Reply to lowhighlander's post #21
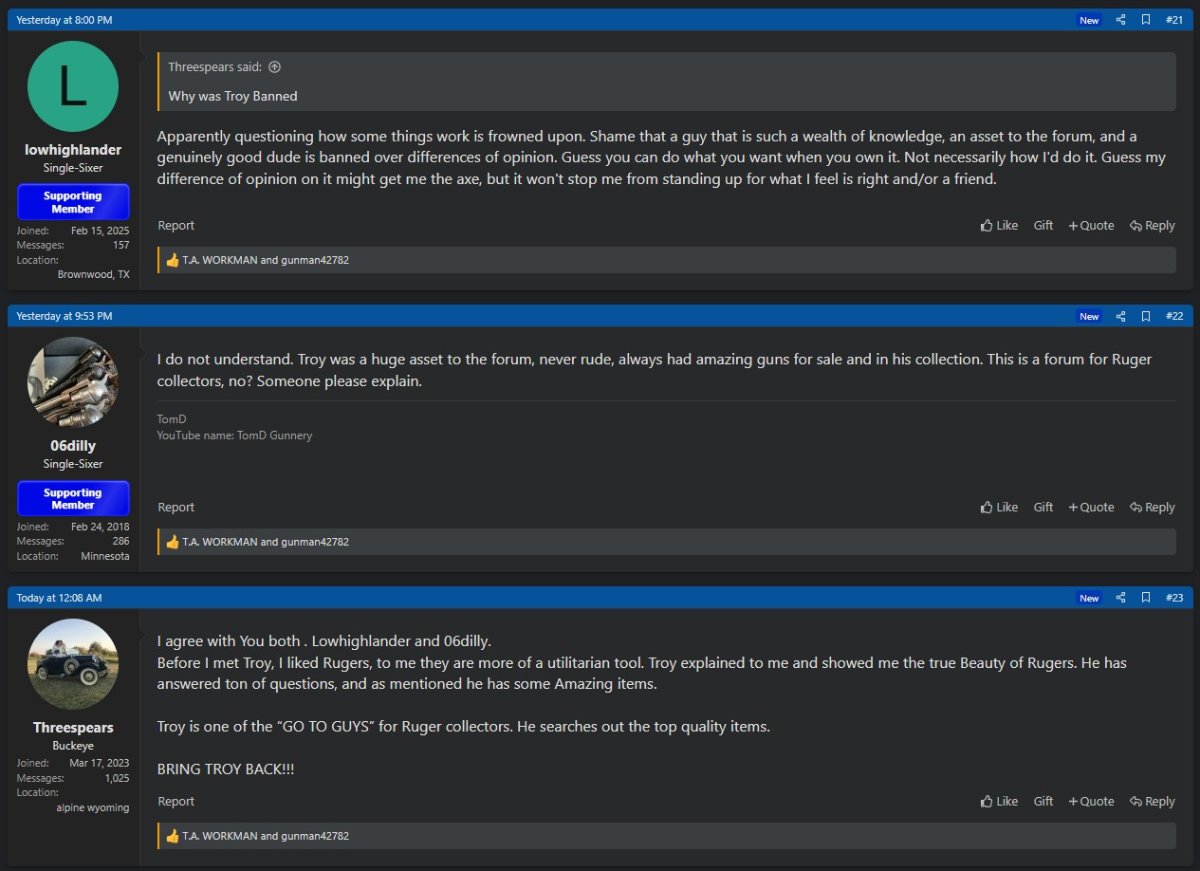 [x=1152, y=226]
